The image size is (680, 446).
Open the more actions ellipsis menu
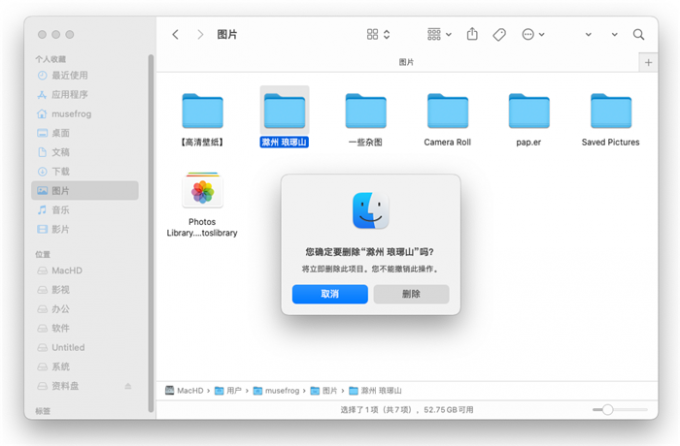533,34
